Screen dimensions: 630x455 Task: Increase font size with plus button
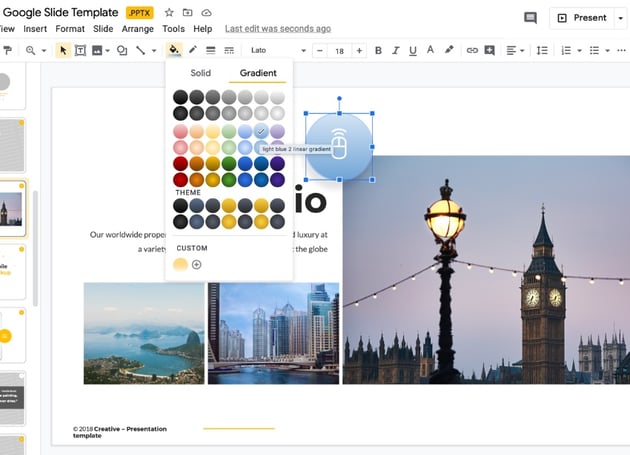[360, 50]
